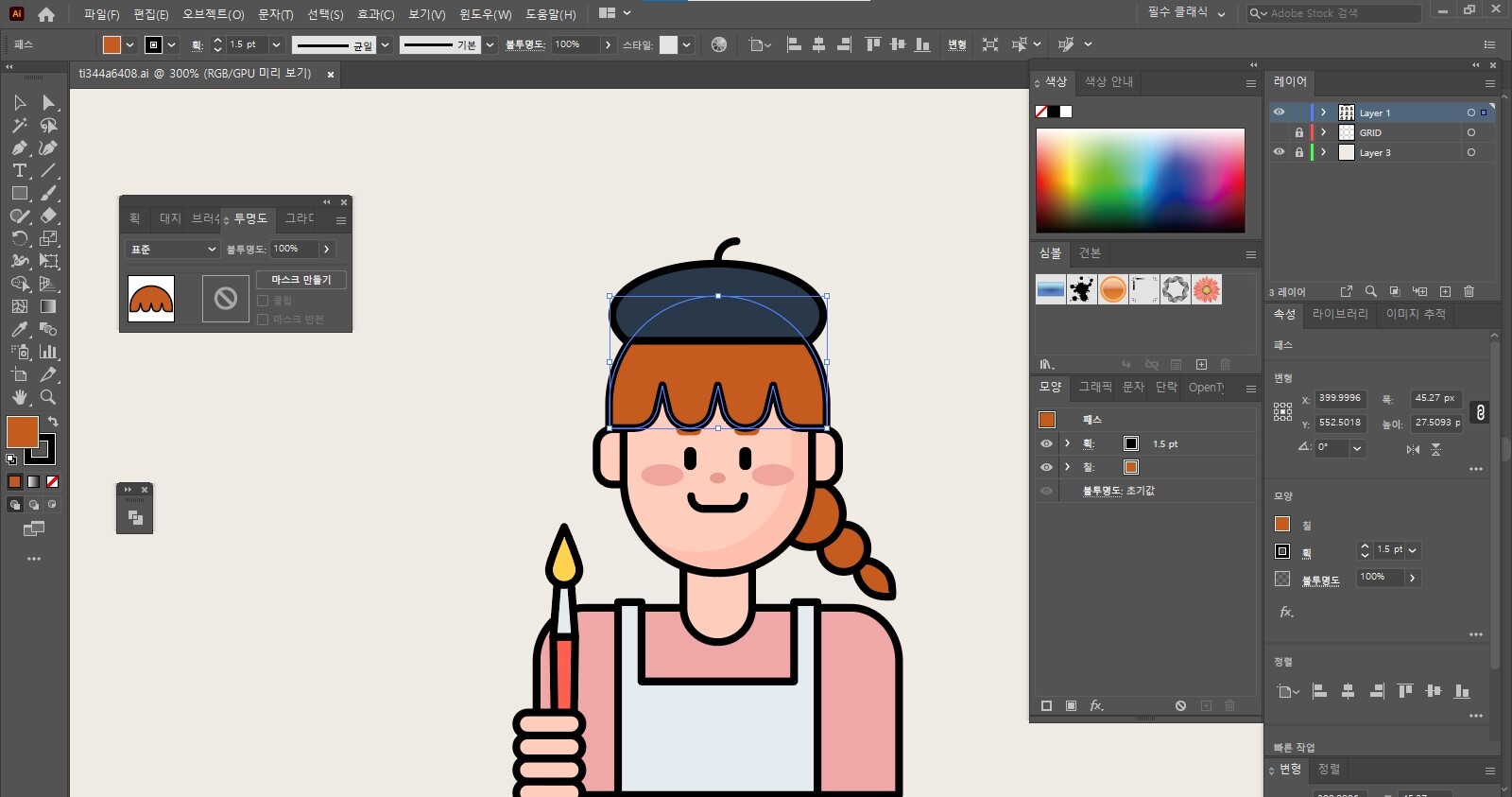This screenshot has height=797, width=1512.
Task: Hide Layer 1 using its eye icon
Action: point(1279,113)
